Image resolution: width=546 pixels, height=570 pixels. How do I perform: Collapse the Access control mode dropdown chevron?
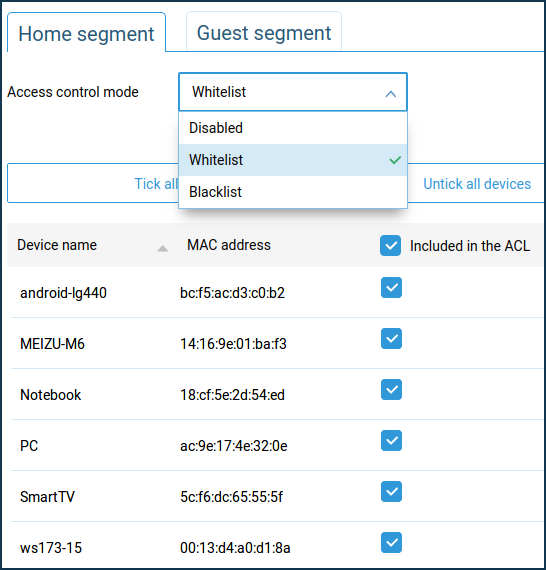click(x=390, y=94)
